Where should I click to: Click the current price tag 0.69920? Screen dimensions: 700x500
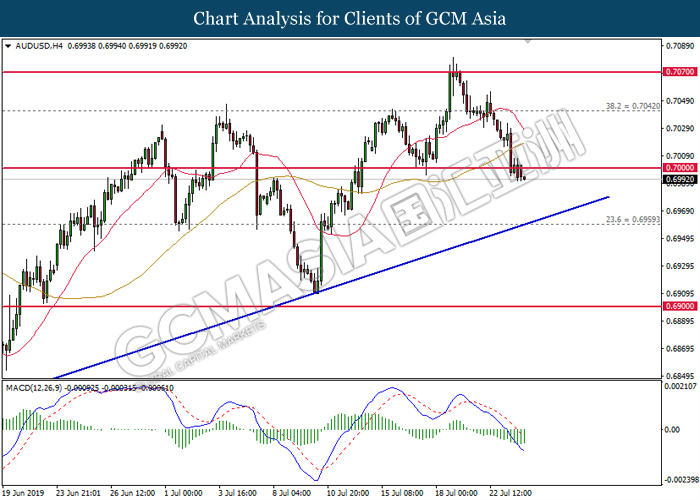click(x=680, y=179)
